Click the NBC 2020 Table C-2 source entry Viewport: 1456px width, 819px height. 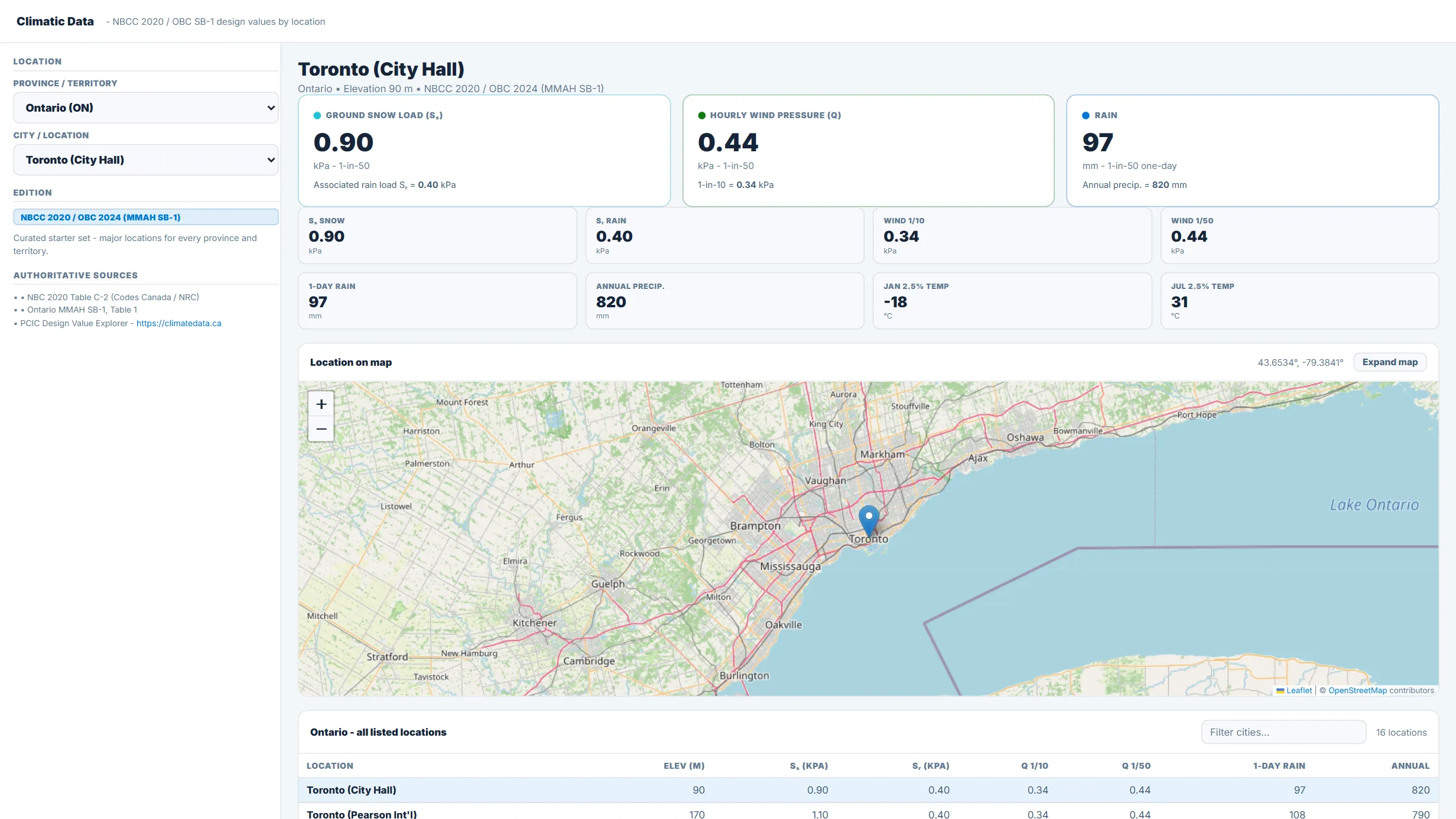113,297
